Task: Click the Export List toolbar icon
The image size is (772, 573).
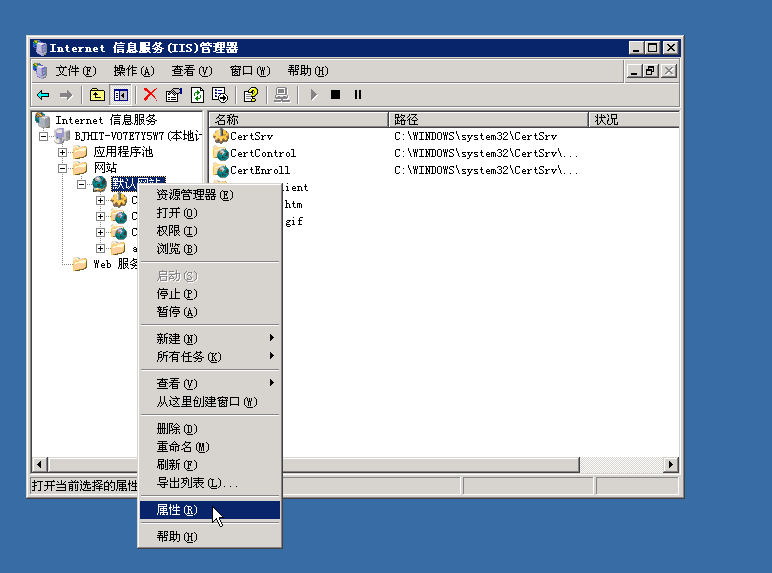Action: click(x=220, y=95)
